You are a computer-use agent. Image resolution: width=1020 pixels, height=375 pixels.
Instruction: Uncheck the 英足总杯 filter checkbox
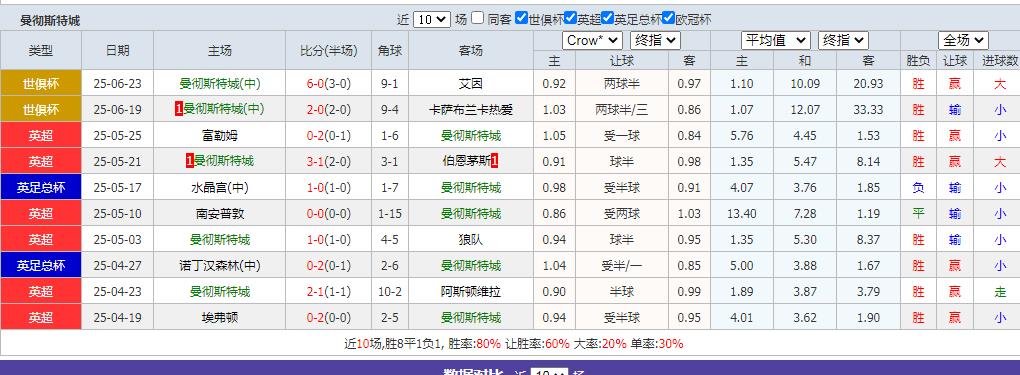click(608, 18)
